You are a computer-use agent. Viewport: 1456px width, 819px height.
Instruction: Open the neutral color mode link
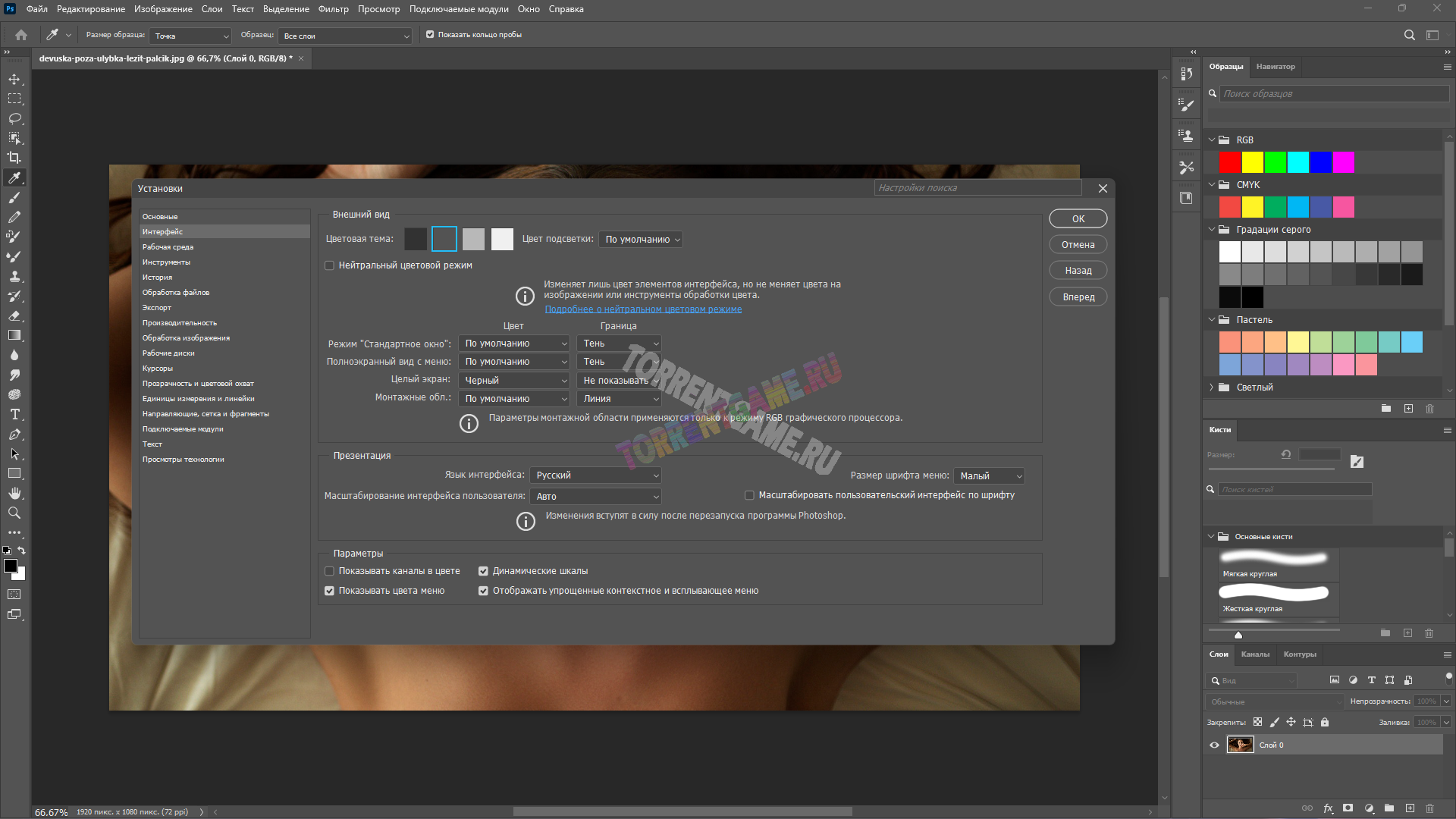pyautogui.click(x=643, y=309)
